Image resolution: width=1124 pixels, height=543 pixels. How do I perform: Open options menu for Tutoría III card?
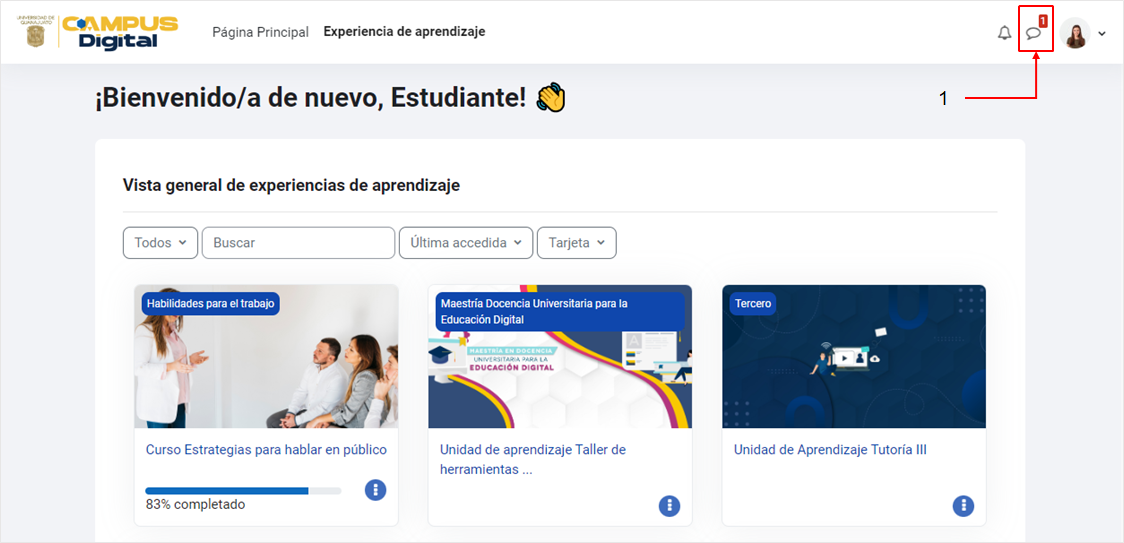(963, 506)
